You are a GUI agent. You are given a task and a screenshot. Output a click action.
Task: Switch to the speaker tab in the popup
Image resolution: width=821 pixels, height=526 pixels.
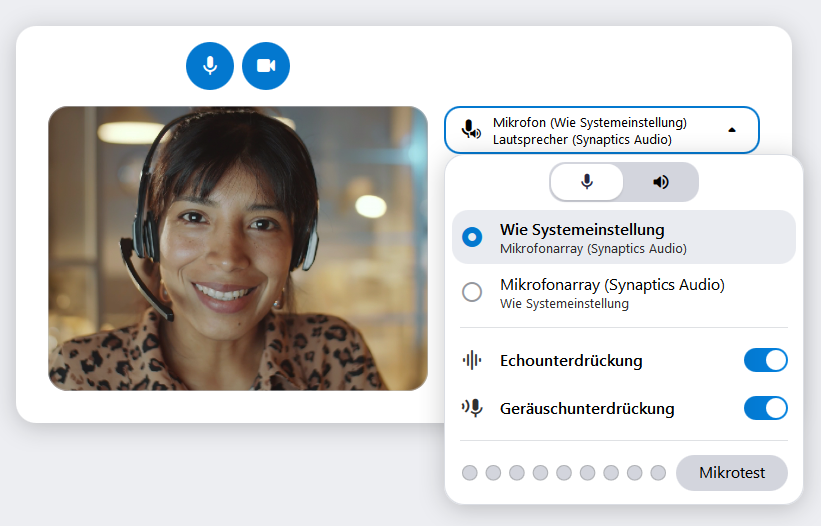pos(661,182)
